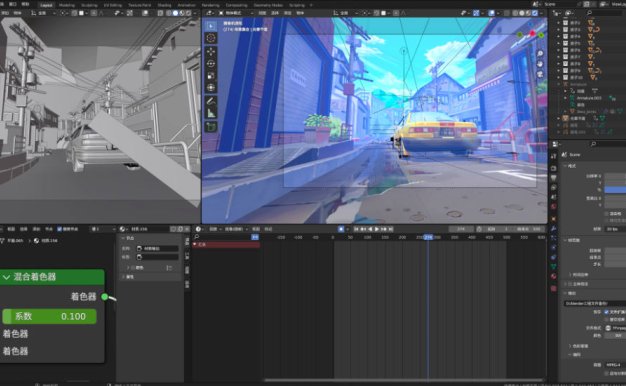Open the MPEG-4 container dropdown
This screenshot has width=626, height=386.
(615, 365)
